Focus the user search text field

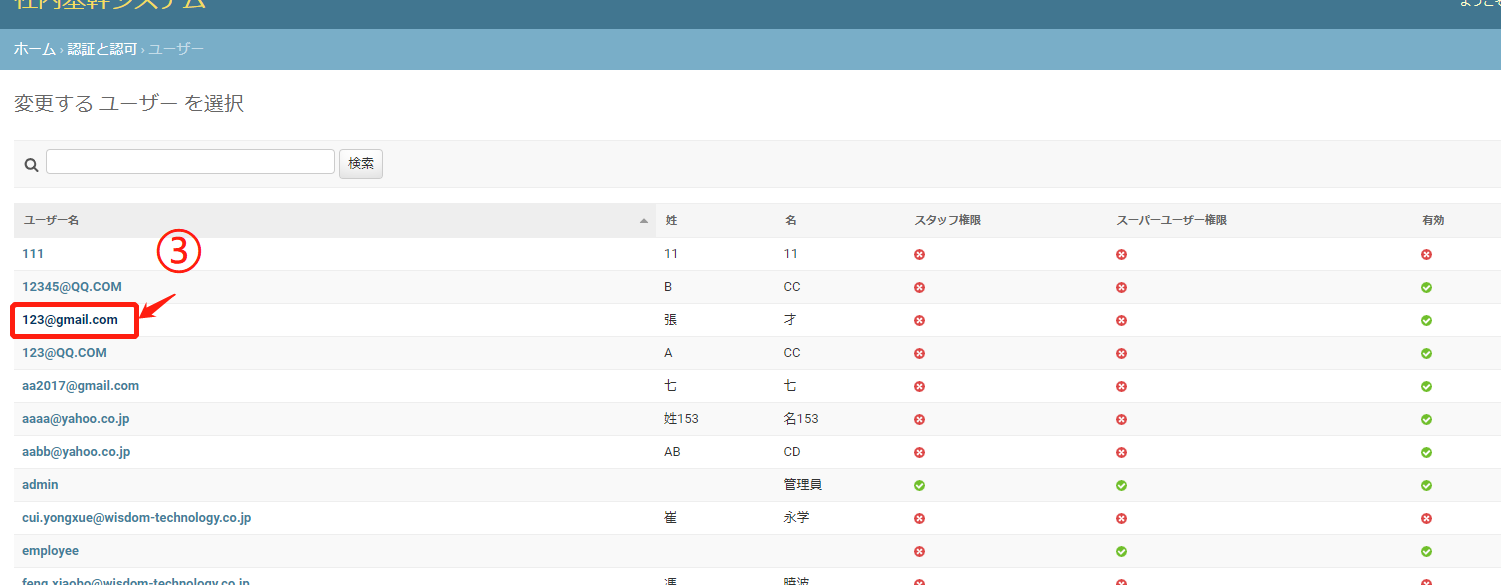[x=190, y=162]
